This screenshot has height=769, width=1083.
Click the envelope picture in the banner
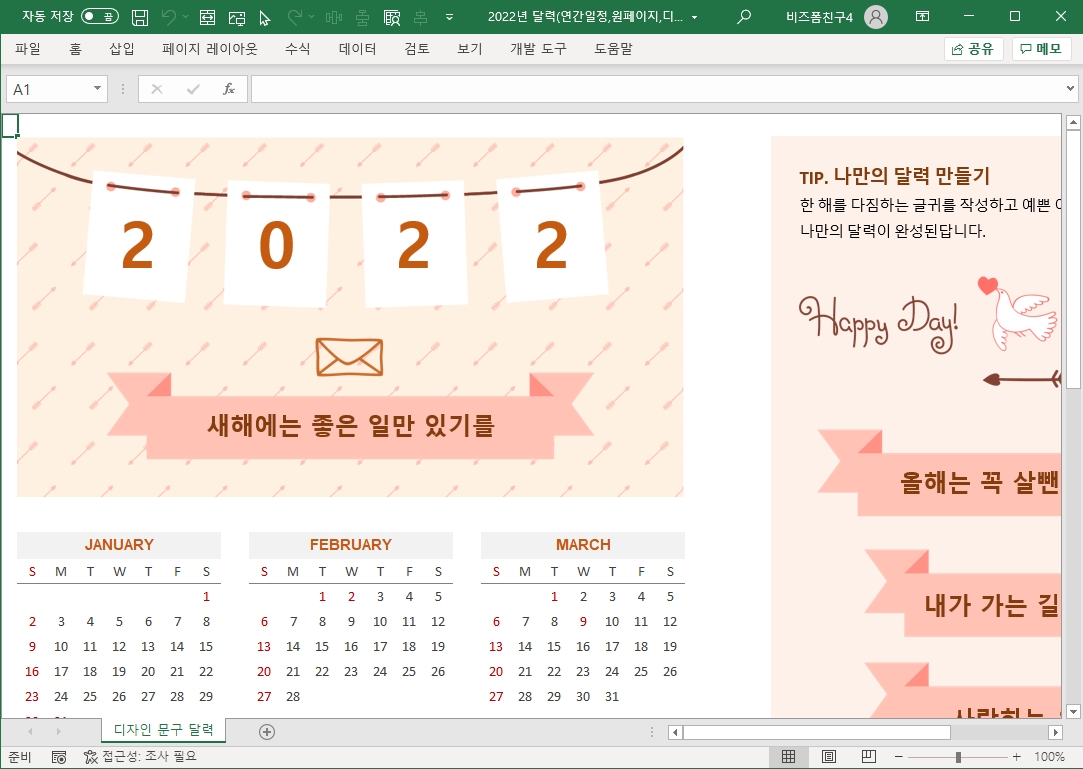pyautogui.click(x=349, y=357)
